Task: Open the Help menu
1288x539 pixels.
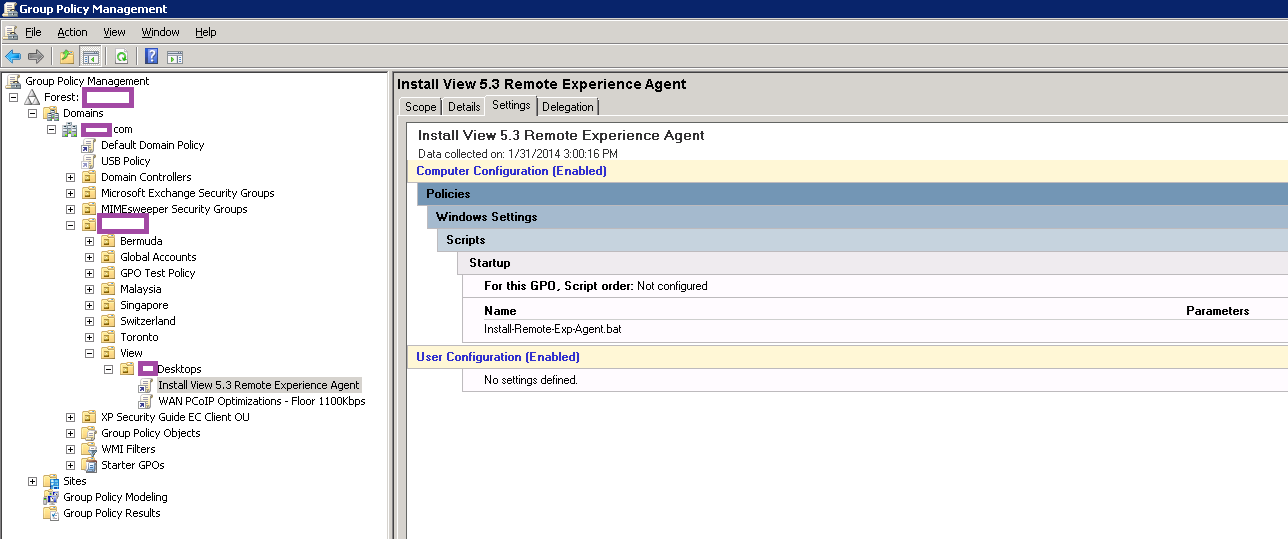Action: click(x=205, y=32)
